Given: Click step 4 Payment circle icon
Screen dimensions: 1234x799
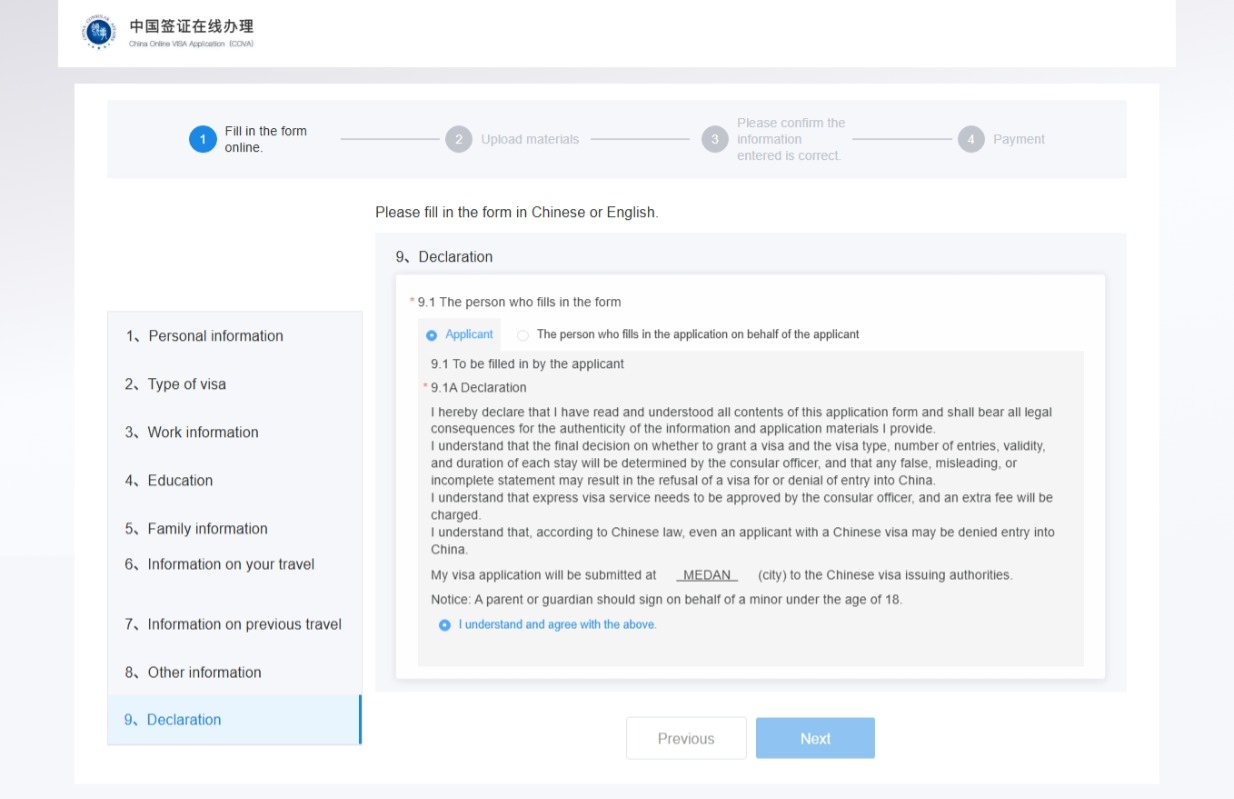Looking at the screenshot, I should (x=971, y=140).
